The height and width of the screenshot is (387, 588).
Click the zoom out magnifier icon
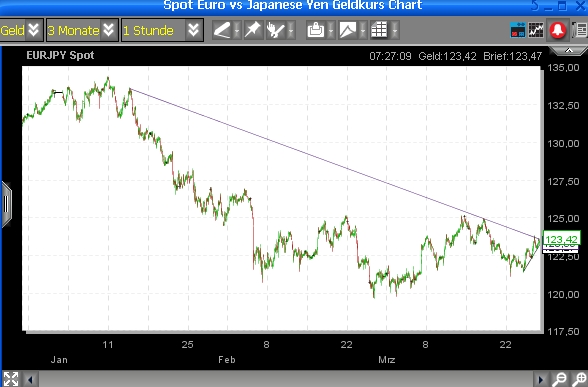coord(560,379)
